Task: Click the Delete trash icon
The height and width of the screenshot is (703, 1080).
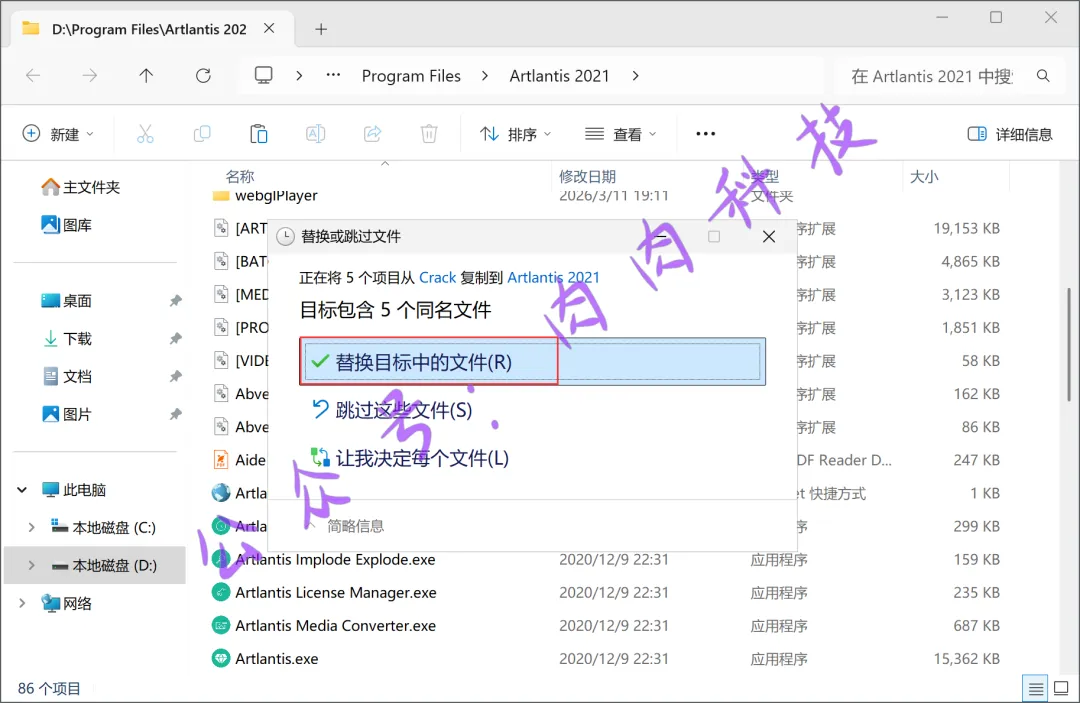Action: [429, 134]
